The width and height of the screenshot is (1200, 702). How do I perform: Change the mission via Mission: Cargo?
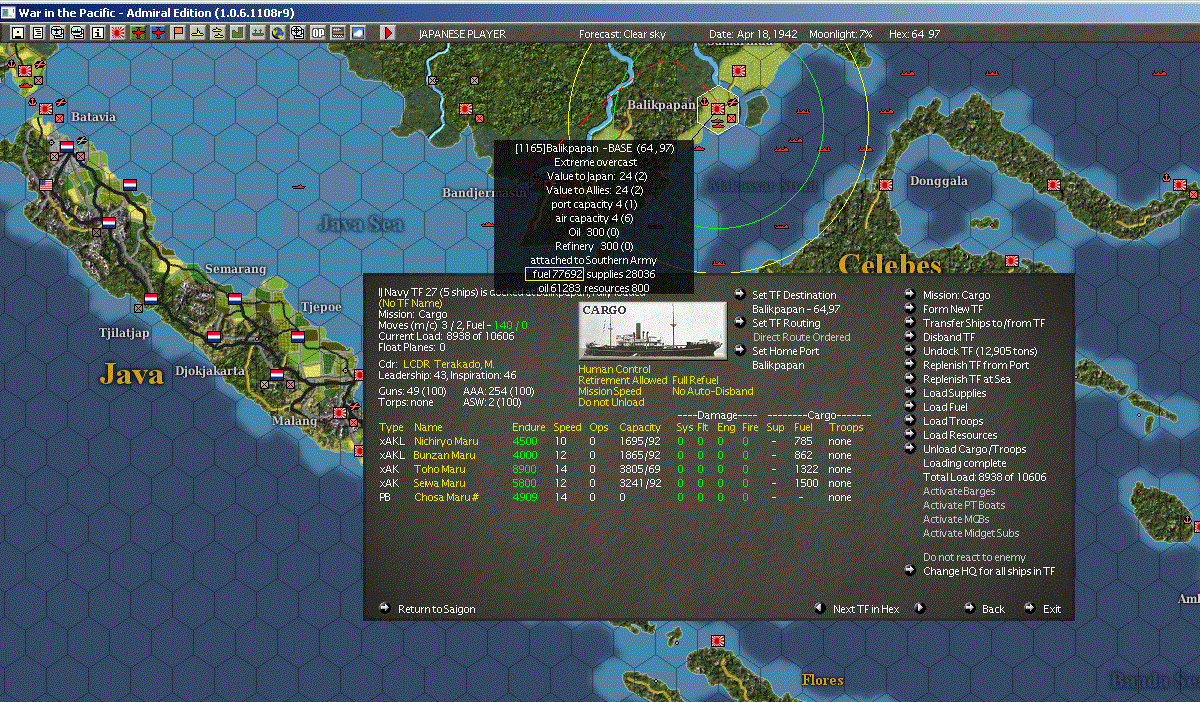pos(956,295)
